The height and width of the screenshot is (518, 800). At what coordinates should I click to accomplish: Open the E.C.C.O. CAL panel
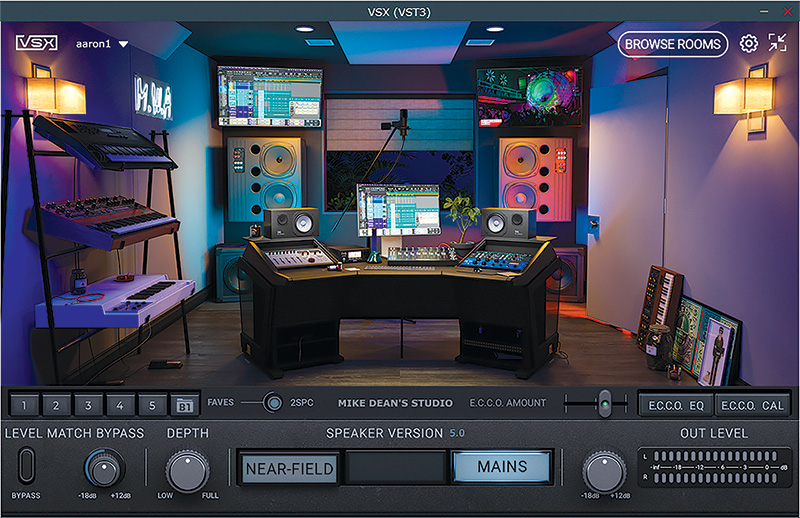(752, 405)
